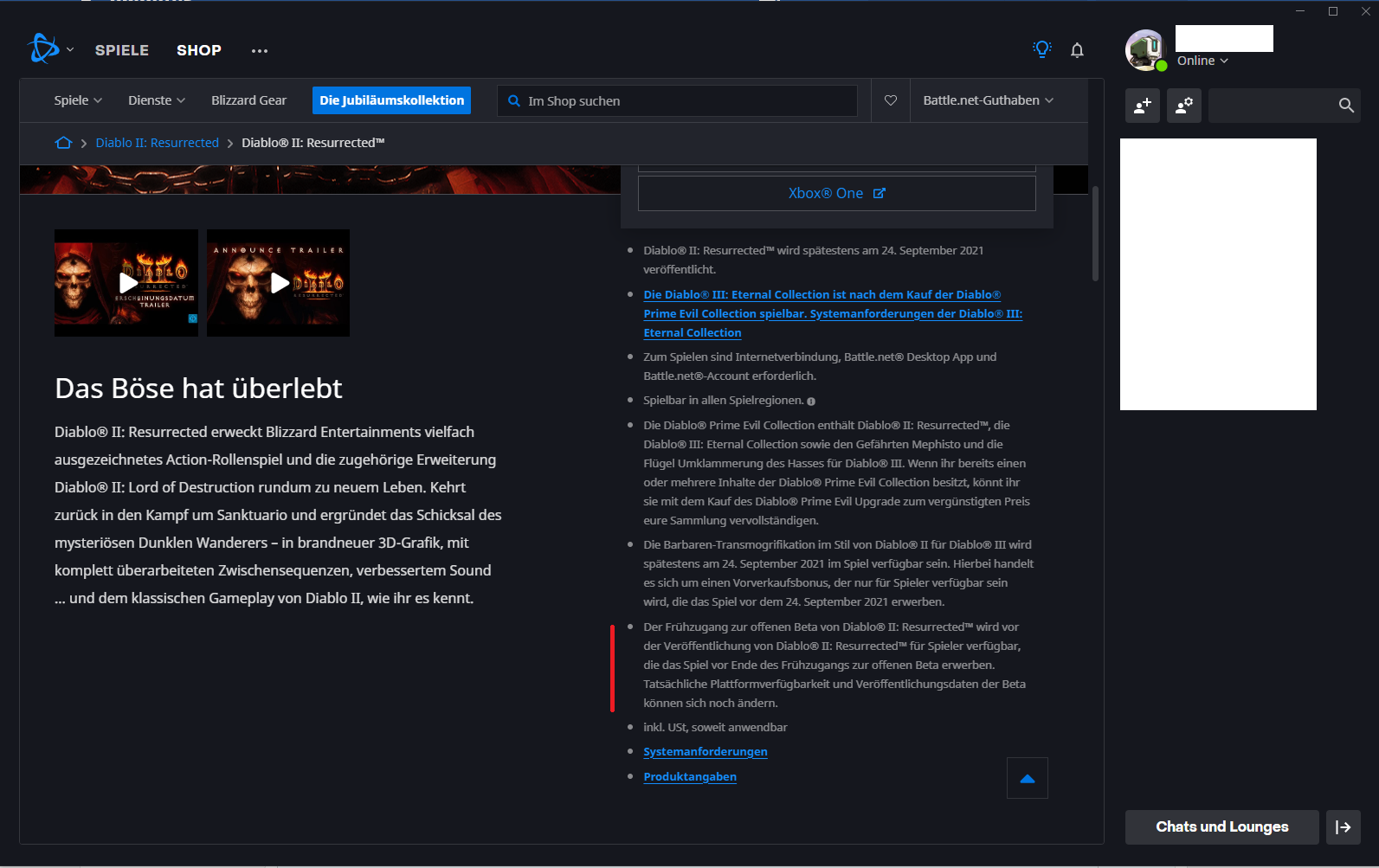This screenshot has width=1379, height=868.
Task: Expand the Battle.net logo dropdown arrow
Action: coord(70,50)
